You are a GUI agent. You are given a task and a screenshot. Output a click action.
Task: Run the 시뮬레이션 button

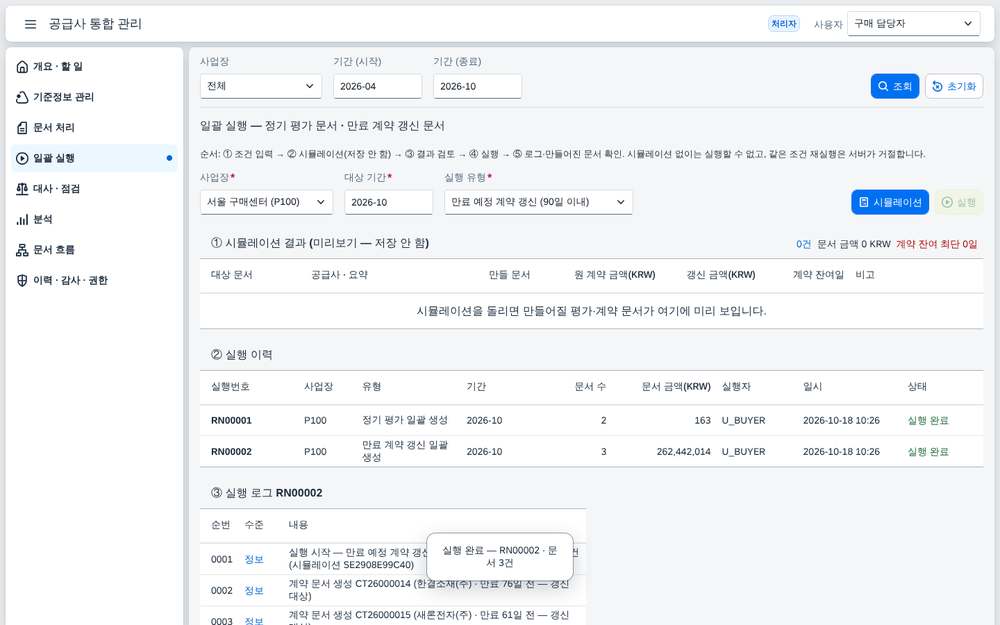(890, 202)
